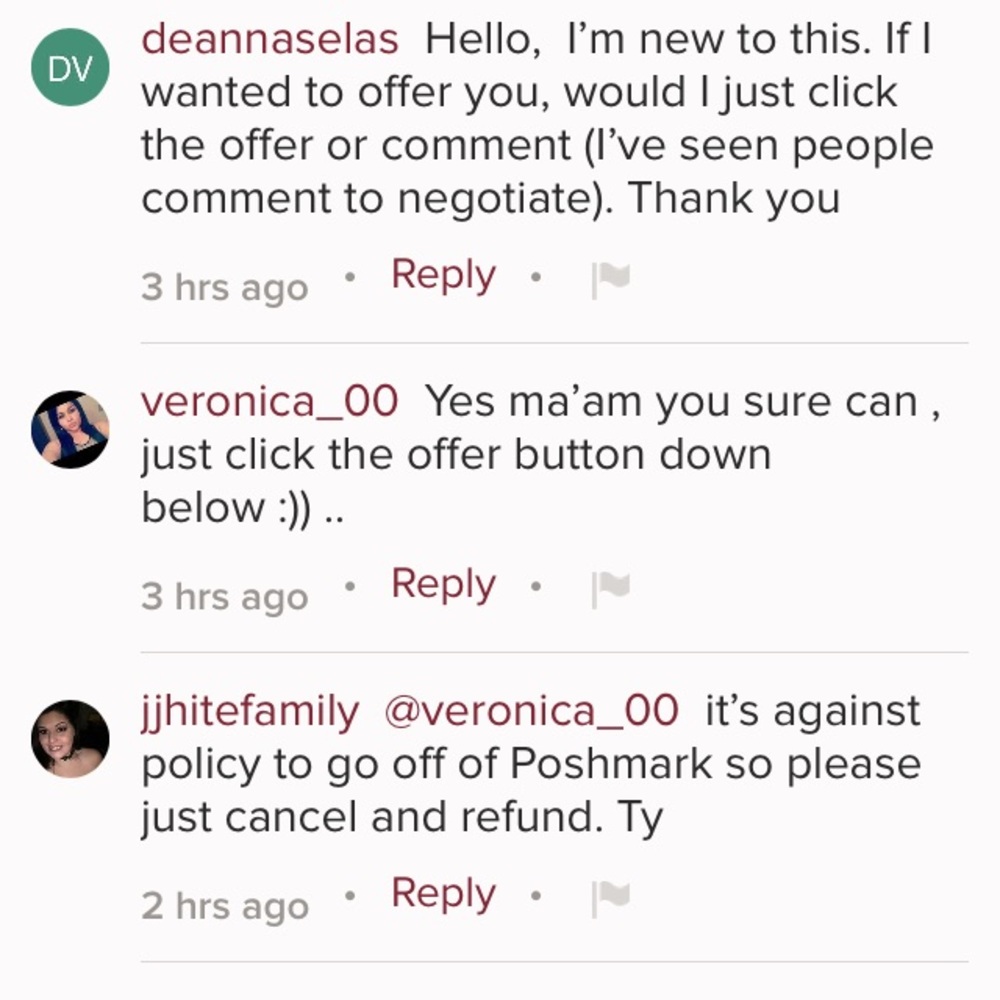Viewport: 1000px width, 1000px height.
Task: Tap jjhitefamily's profile photo
Action: pos(70,739)
